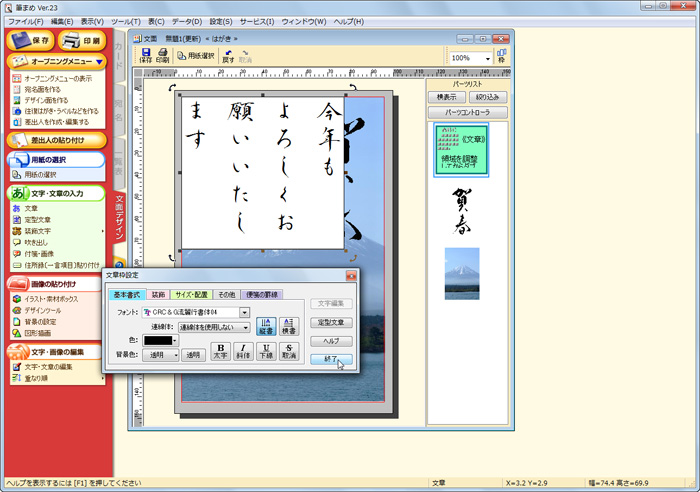Toggle 横書 horizontal writing mode
The width and height of the screenshot is (700, 492).
(x=288, y=325)
